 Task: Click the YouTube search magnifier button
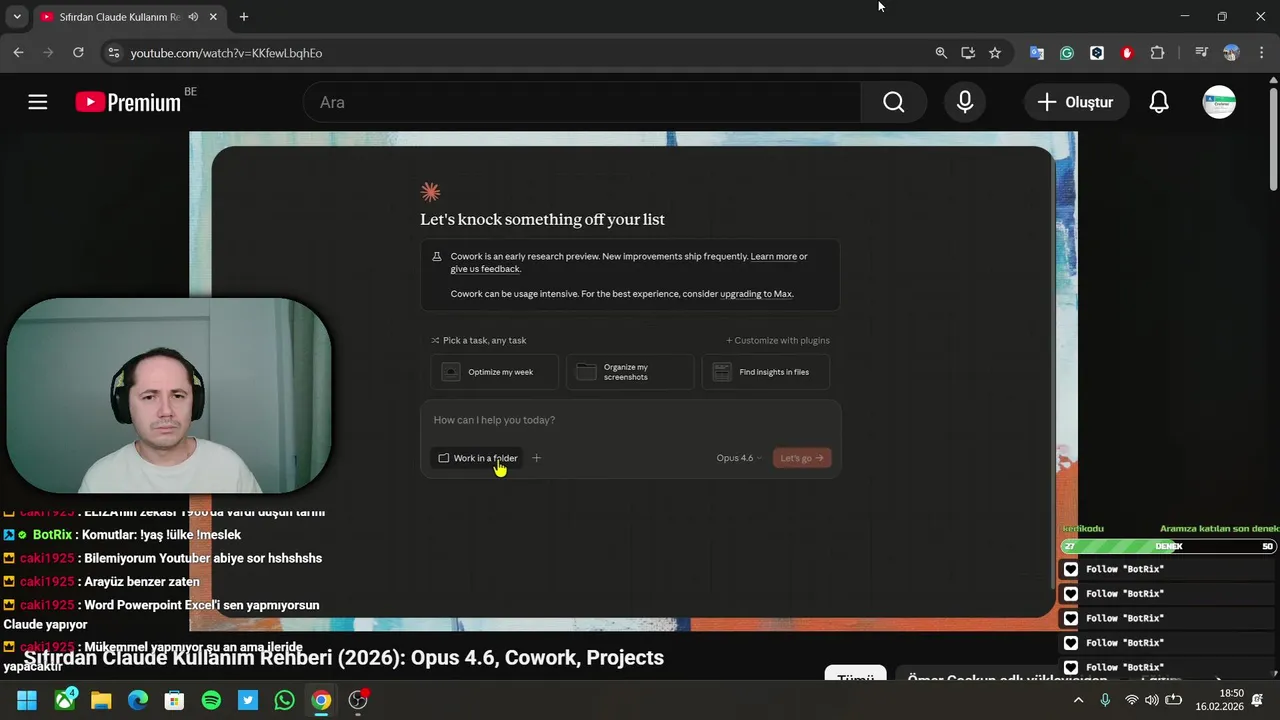[x=893, y=102]
